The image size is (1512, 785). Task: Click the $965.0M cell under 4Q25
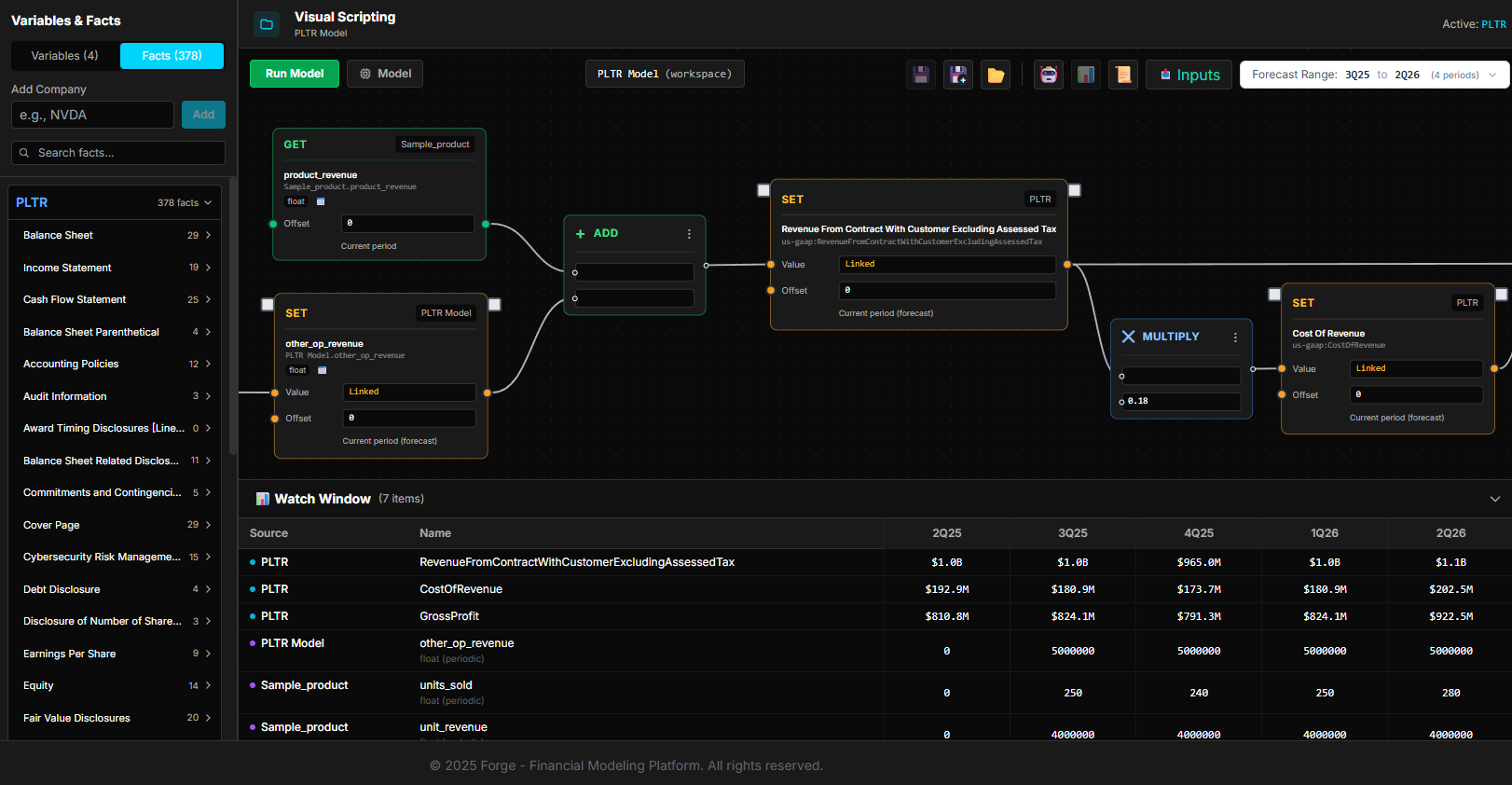pos(1199,562)
